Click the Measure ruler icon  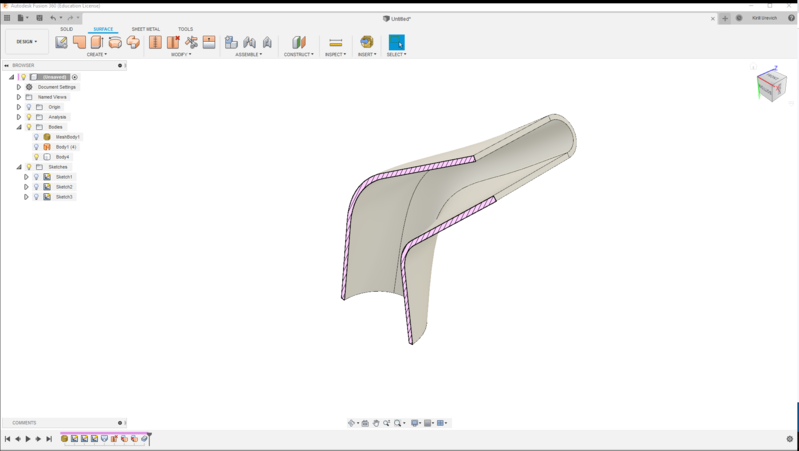[335, 42]
